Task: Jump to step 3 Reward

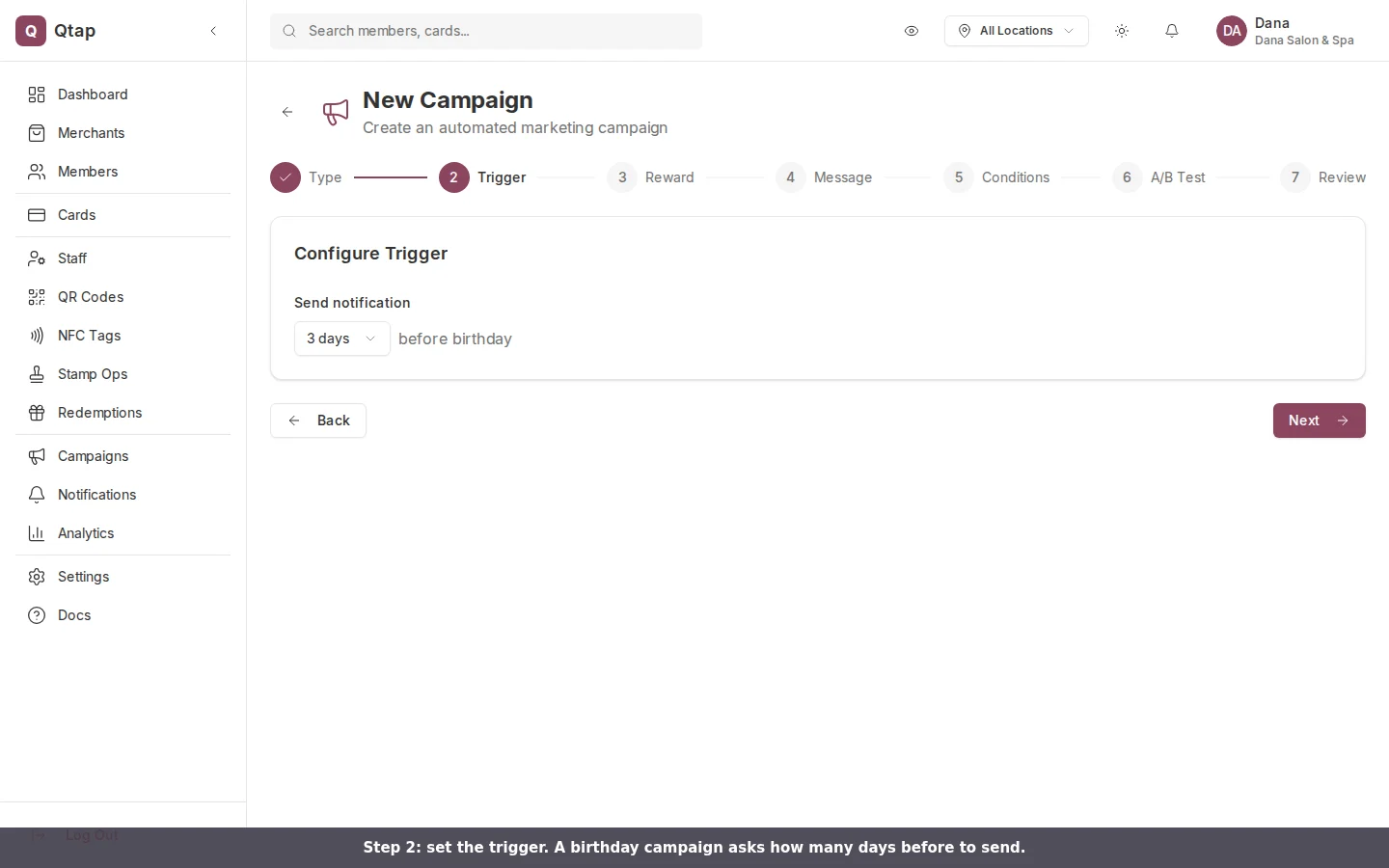Action: (x=651, y=177)
